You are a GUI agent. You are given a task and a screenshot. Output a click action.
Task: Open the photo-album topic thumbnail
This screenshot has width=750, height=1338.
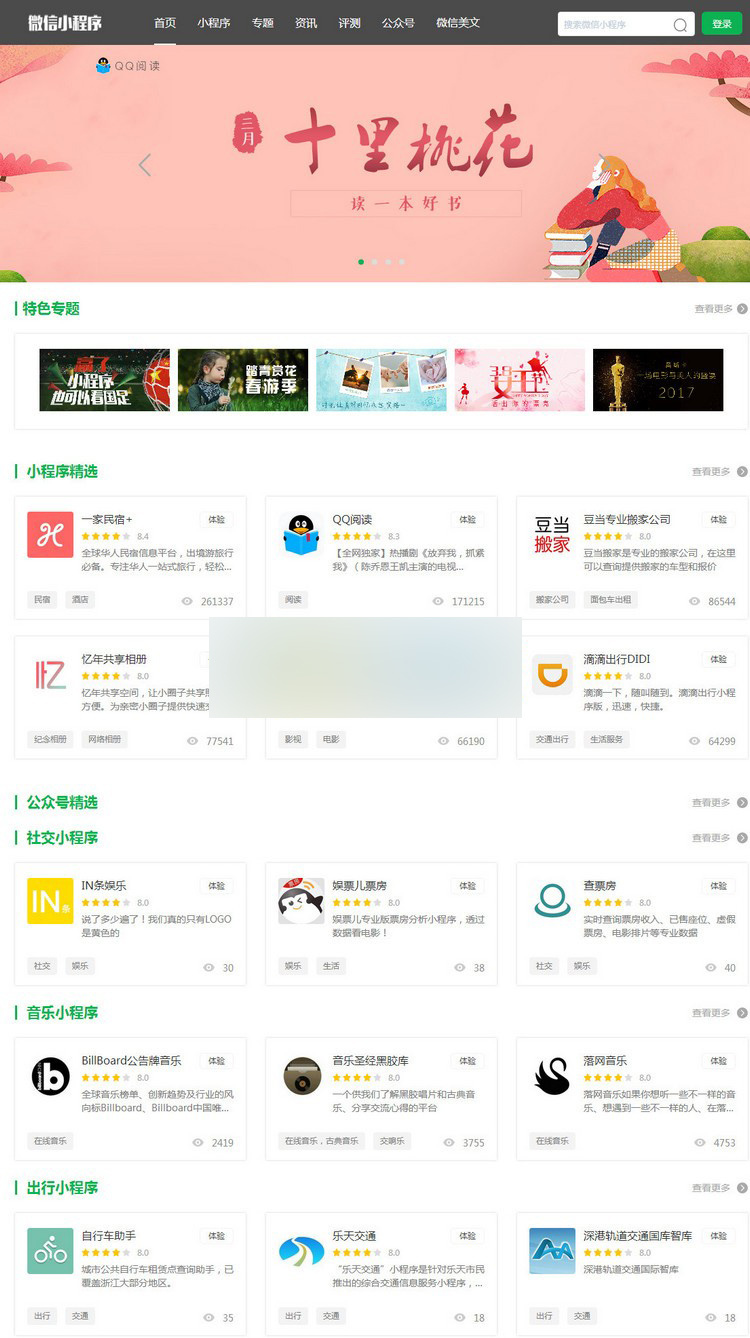tap(381, 380)
